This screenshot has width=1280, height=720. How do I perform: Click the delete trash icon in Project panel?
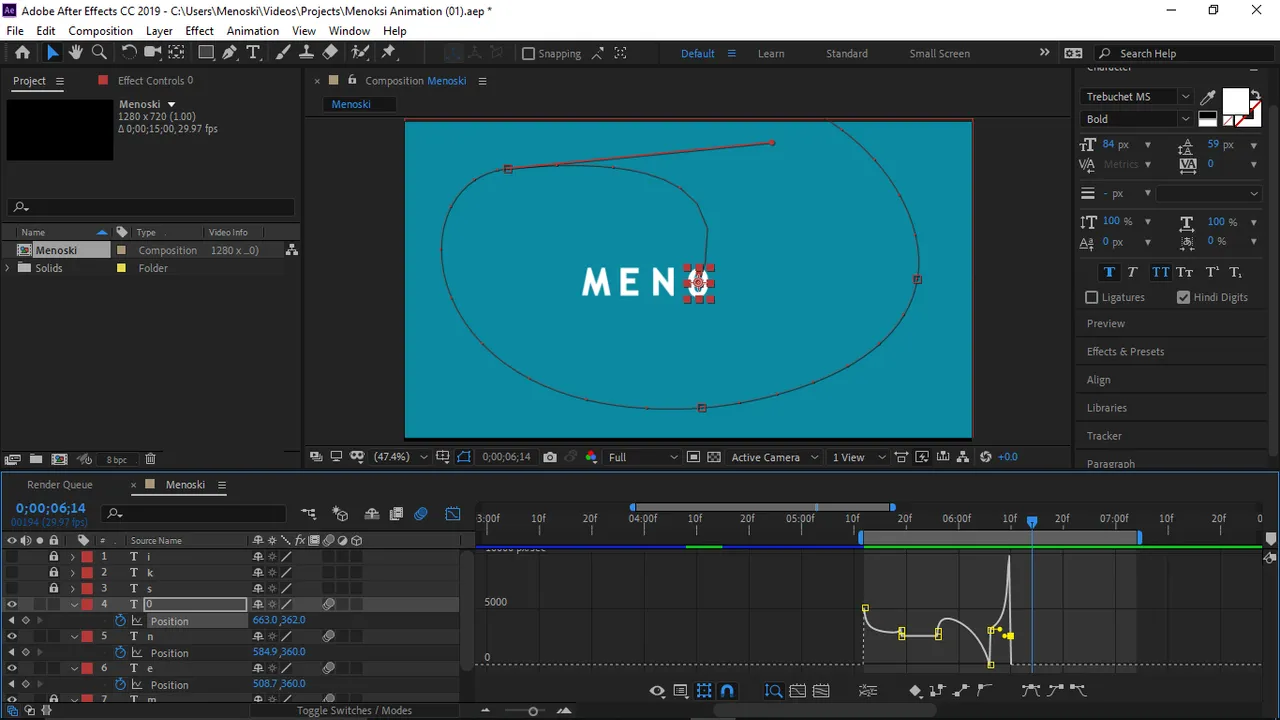coord(150,459)
